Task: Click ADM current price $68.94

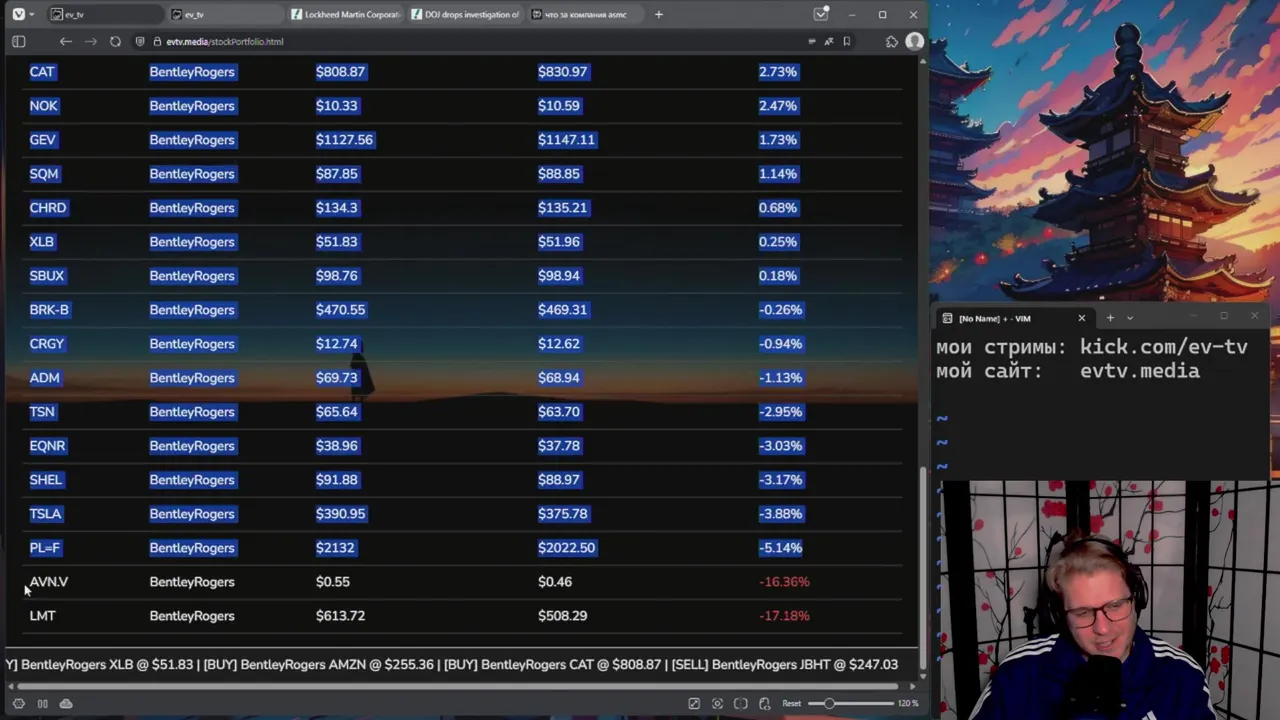Action: [559, 378]
